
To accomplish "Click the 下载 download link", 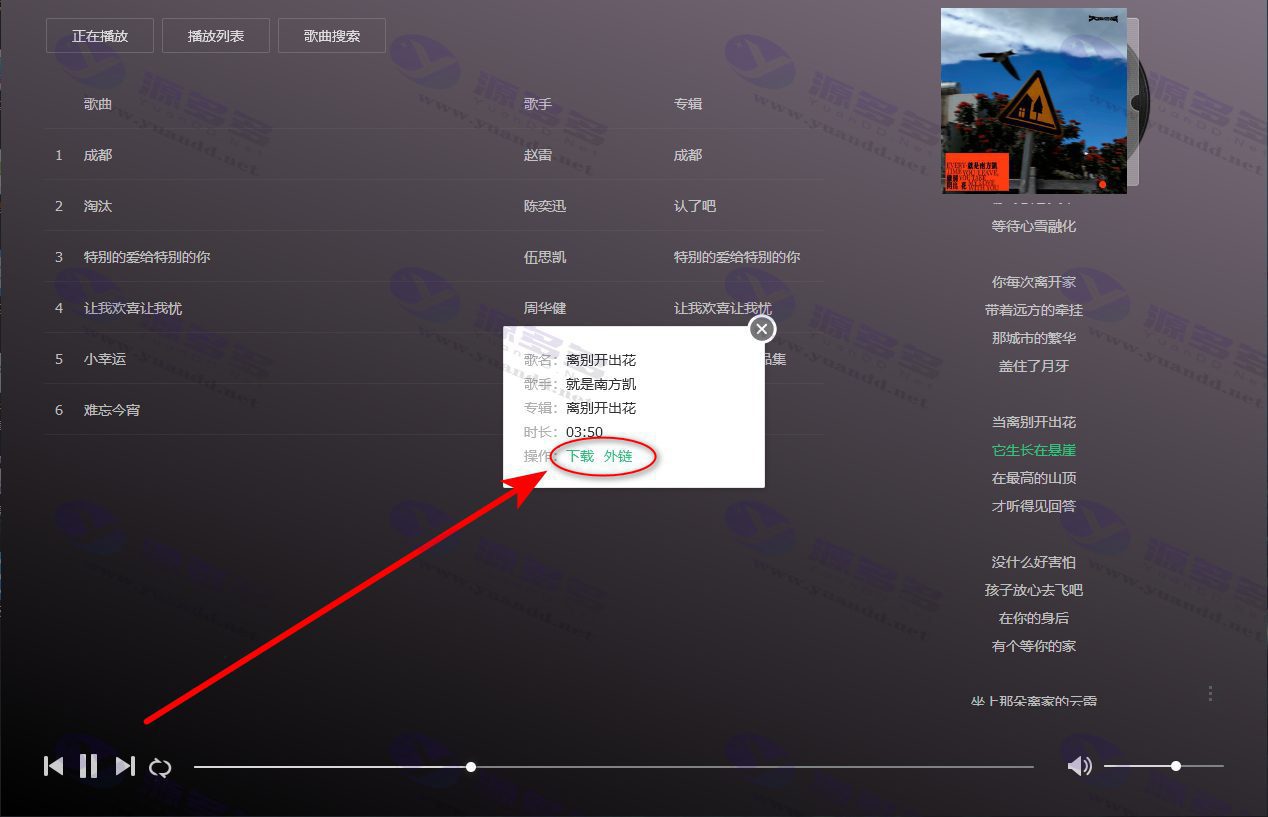I will tap(580, 456).
